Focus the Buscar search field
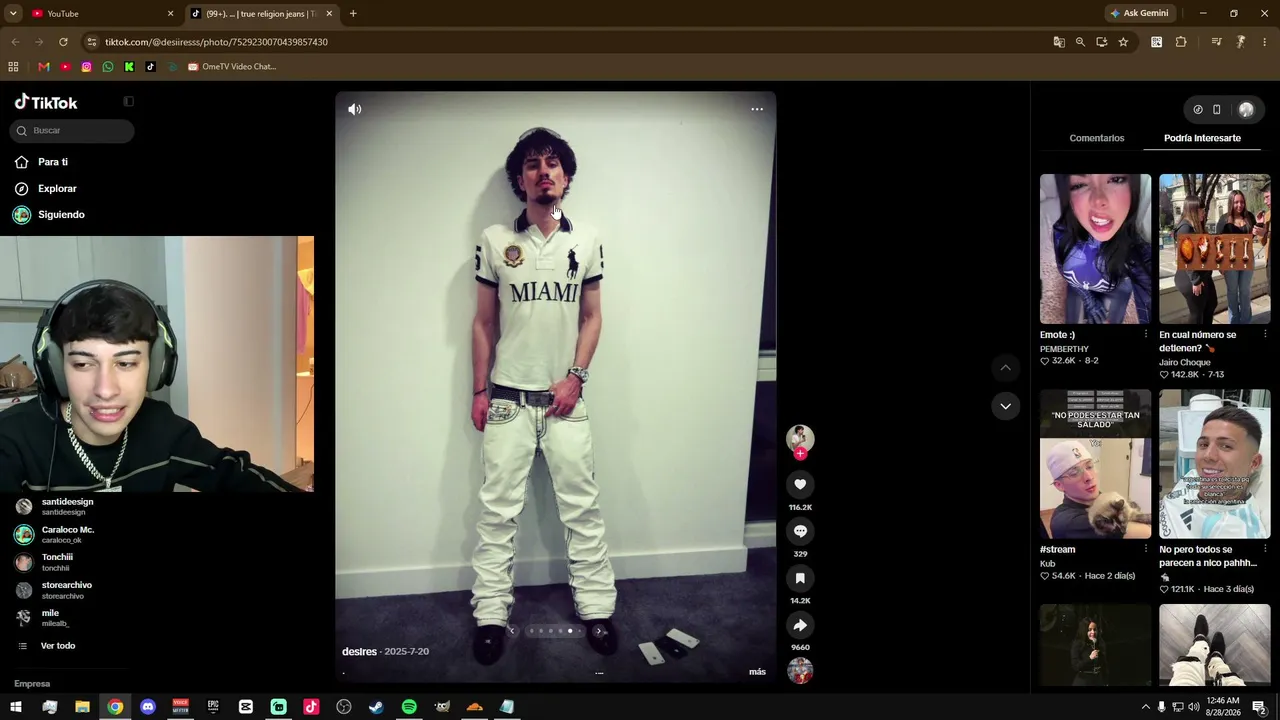The image size is (1280, 720). coord(72,130)
